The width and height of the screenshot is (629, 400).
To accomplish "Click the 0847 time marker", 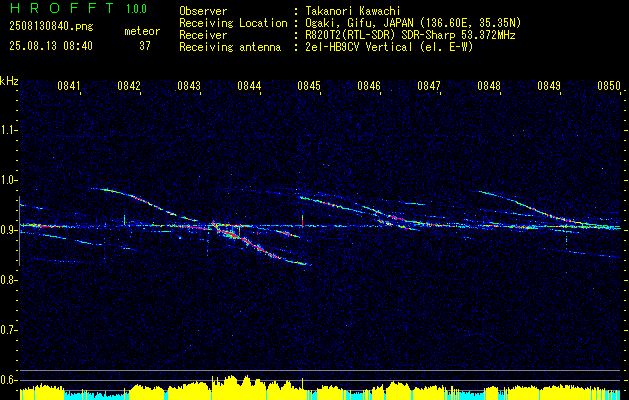I will coord(429,86).
